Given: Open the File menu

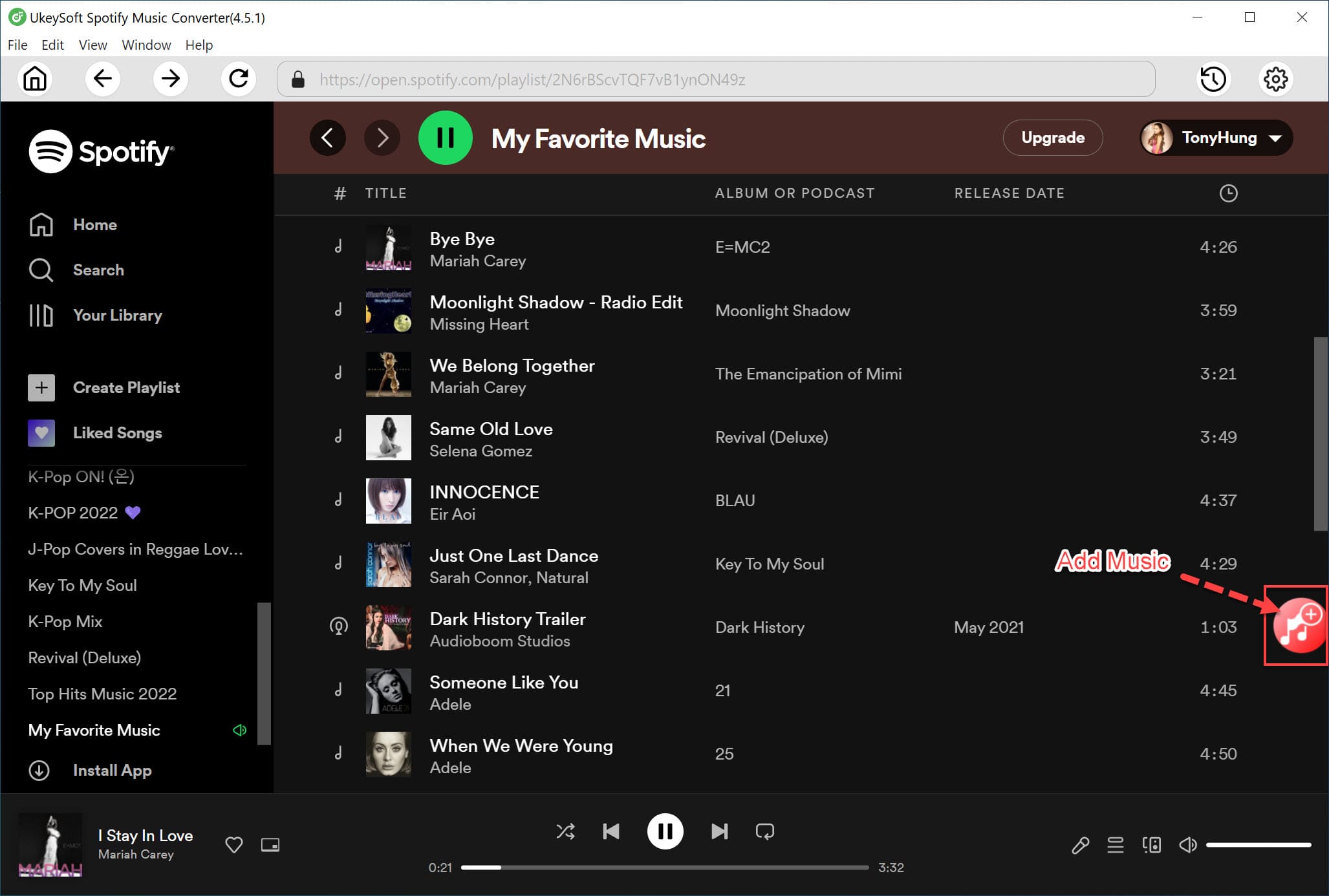Looking at the screenshot, I should pyautogui.click(x=18, y=45).
